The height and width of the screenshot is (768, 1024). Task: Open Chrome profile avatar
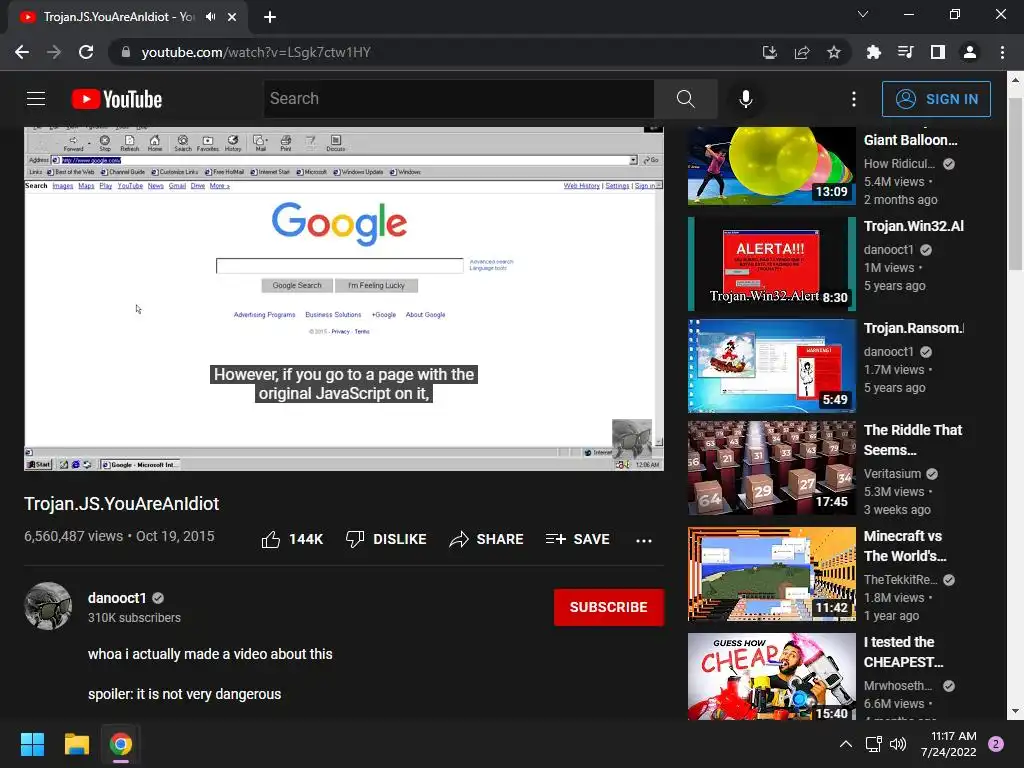(x=970, y=52)
